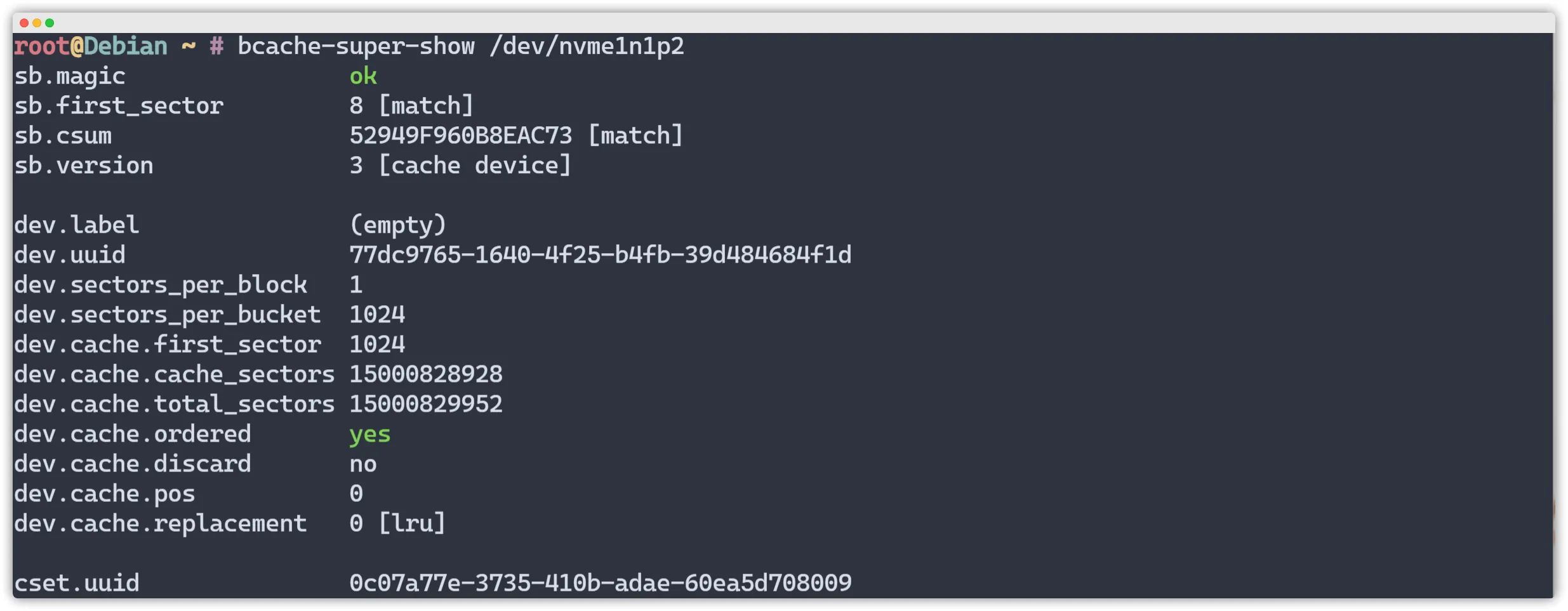Click the dev.sectors_per_bucket label
Viewport: 1568px width, 611px height.
(168, 315)
